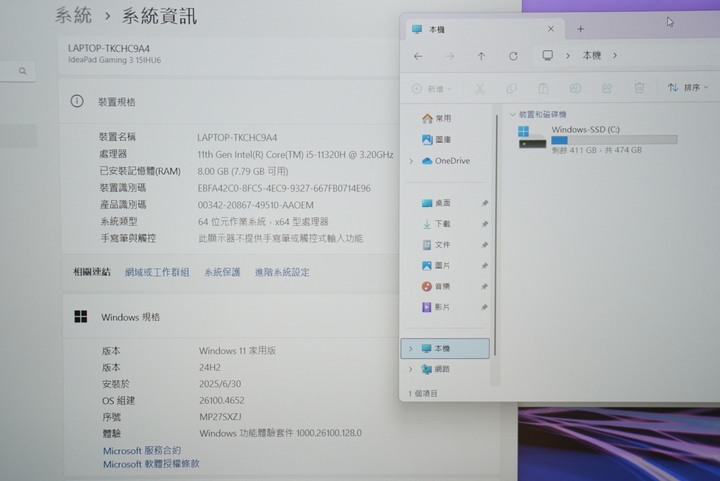Click chevron after 本機 in address bar

pos(615,56)
